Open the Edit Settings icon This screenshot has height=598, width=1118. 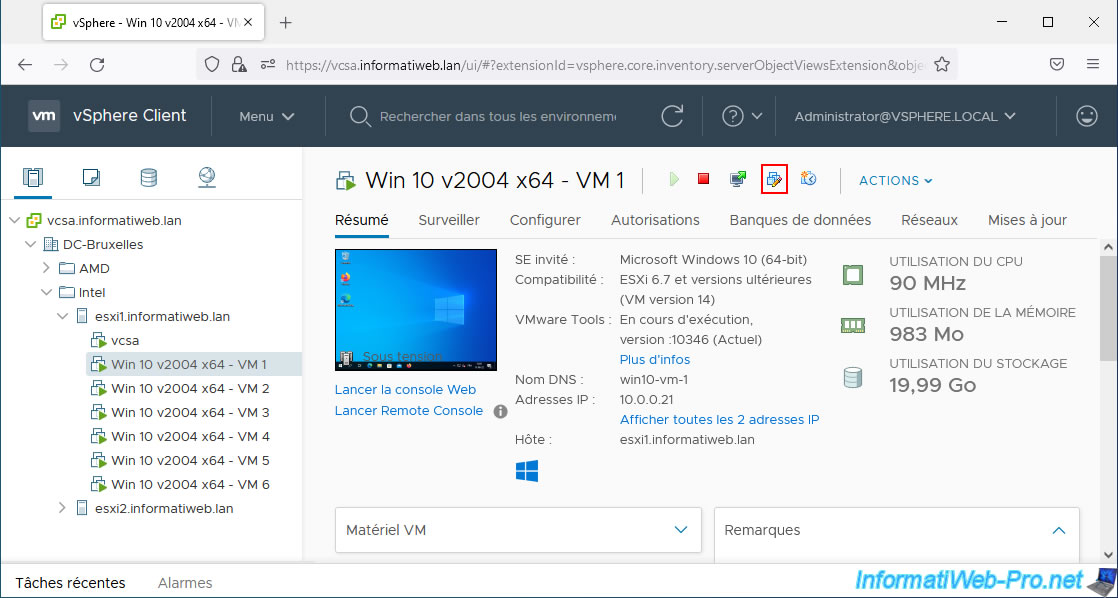click(x=774, y=179)
